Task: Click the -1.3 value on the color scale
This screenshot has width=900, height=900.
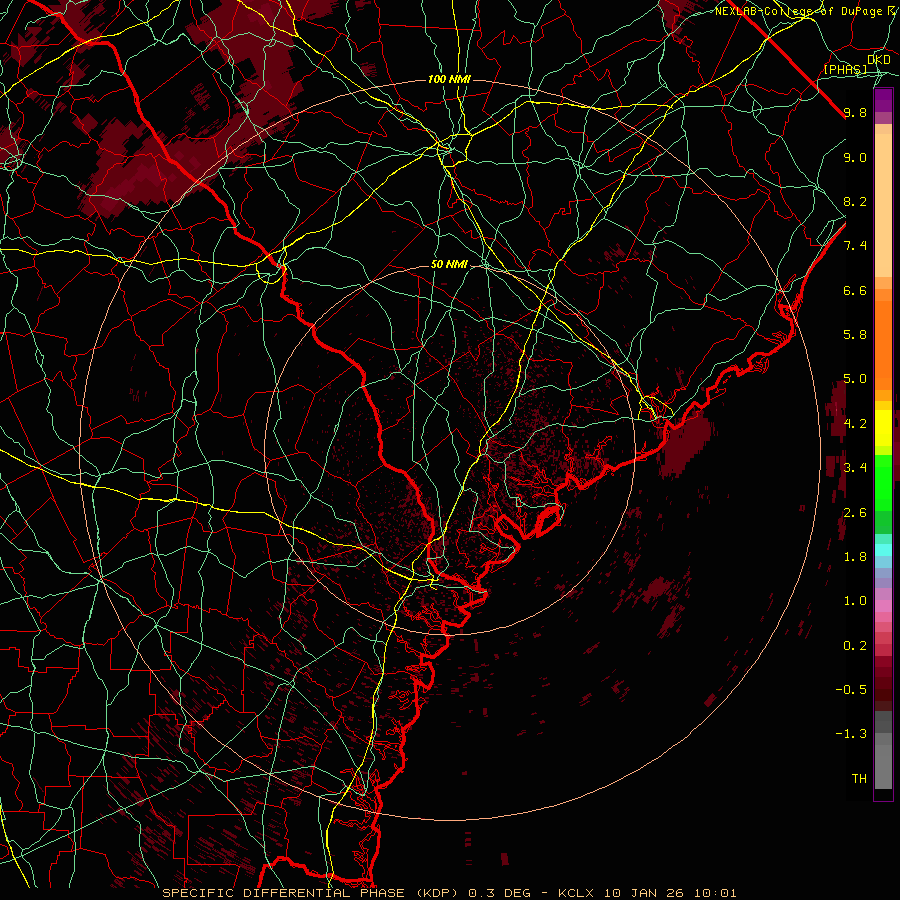Action: [851, 734]
